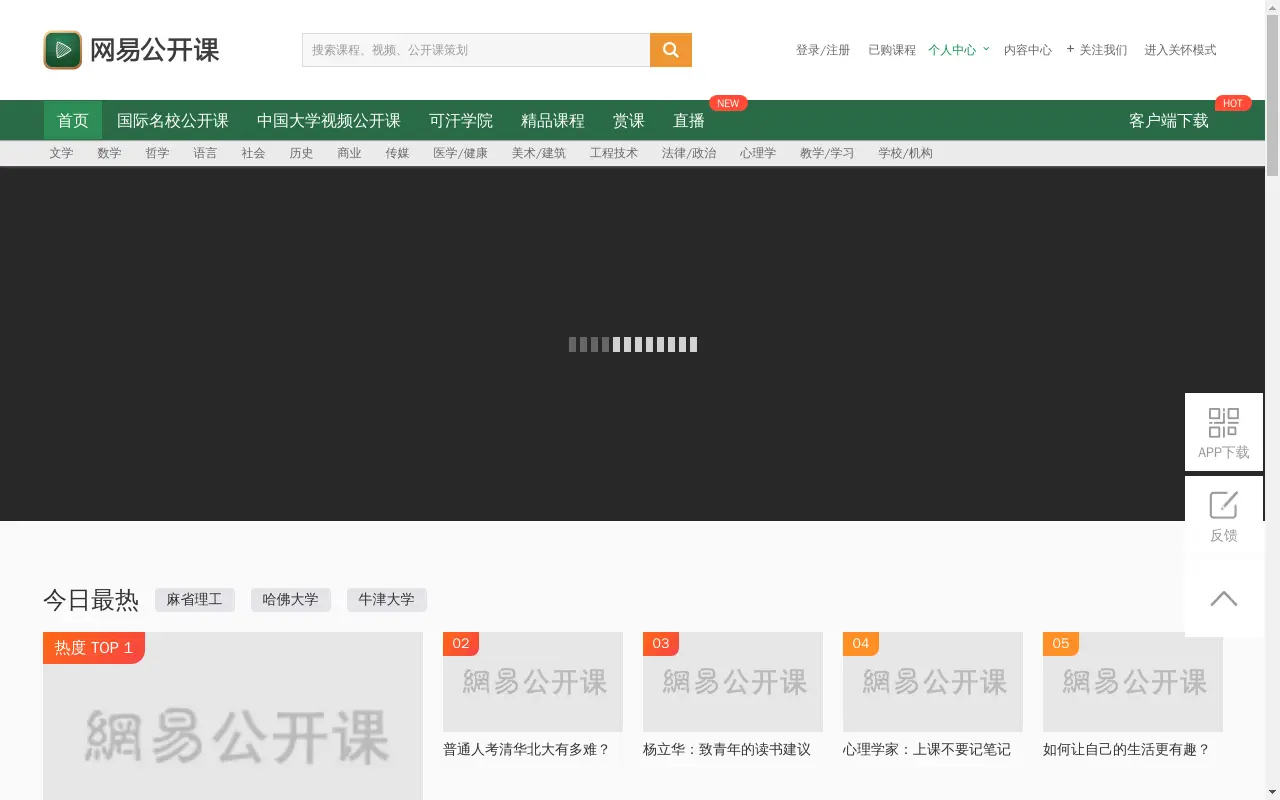
Task: Select the 首页 navigation tab
Action: (x=73, y=120)
